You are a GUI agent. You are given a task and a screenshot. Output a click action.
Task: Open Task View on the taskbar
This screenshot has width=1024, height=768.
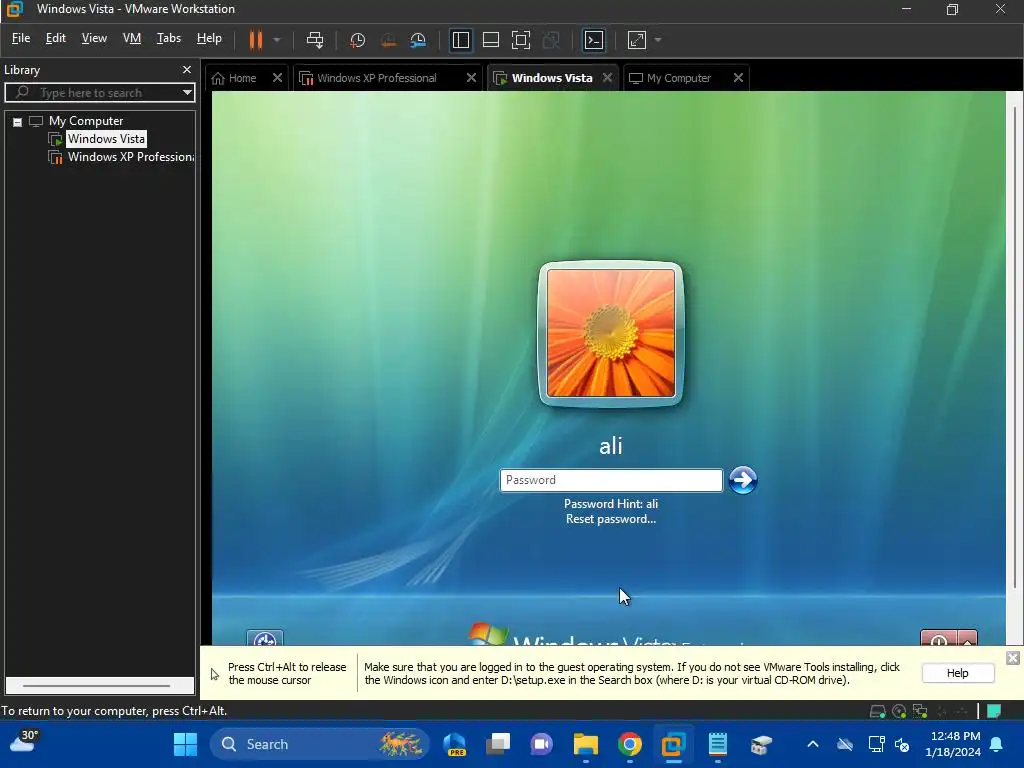[x=498, y=744]
